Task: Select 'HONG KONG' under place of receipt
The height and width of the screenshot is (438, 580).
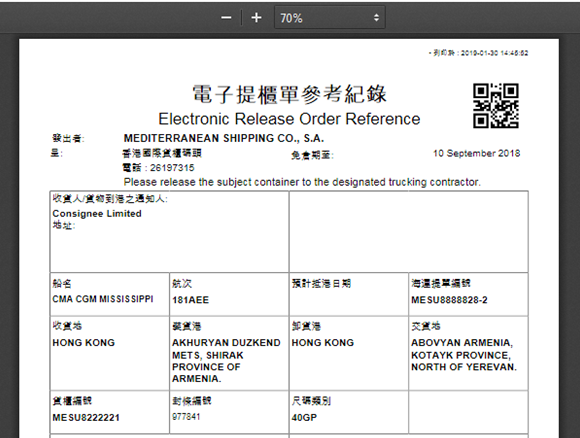Action: click(84, 343)
